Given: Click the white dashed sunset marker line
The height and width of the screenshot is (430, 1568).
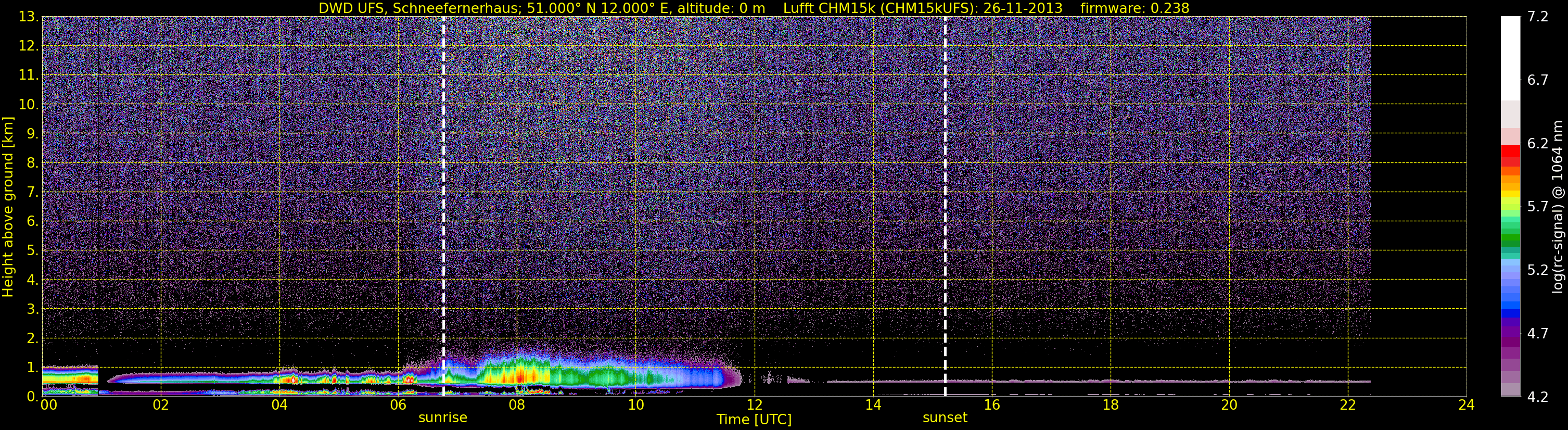Looking at the screenshot, I should coord(945,207).
